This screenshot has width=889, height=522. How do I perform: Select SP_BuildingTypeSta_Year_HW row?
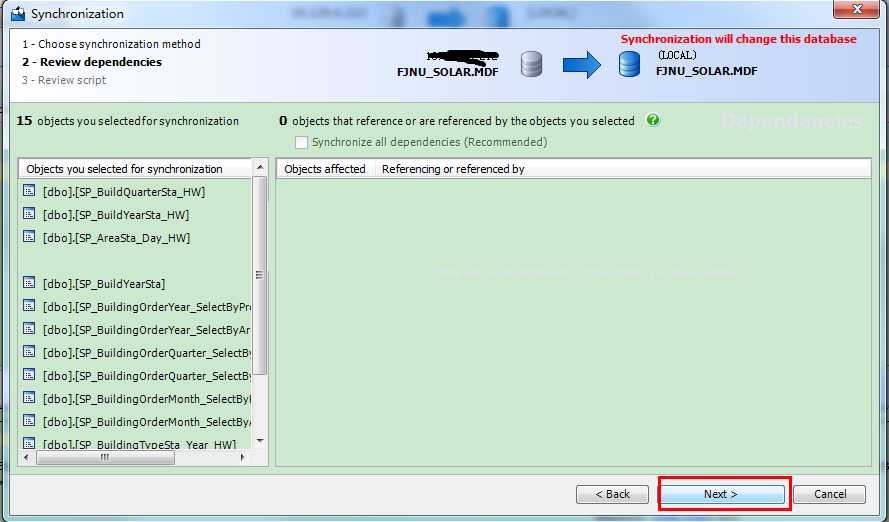coord(135,444)
